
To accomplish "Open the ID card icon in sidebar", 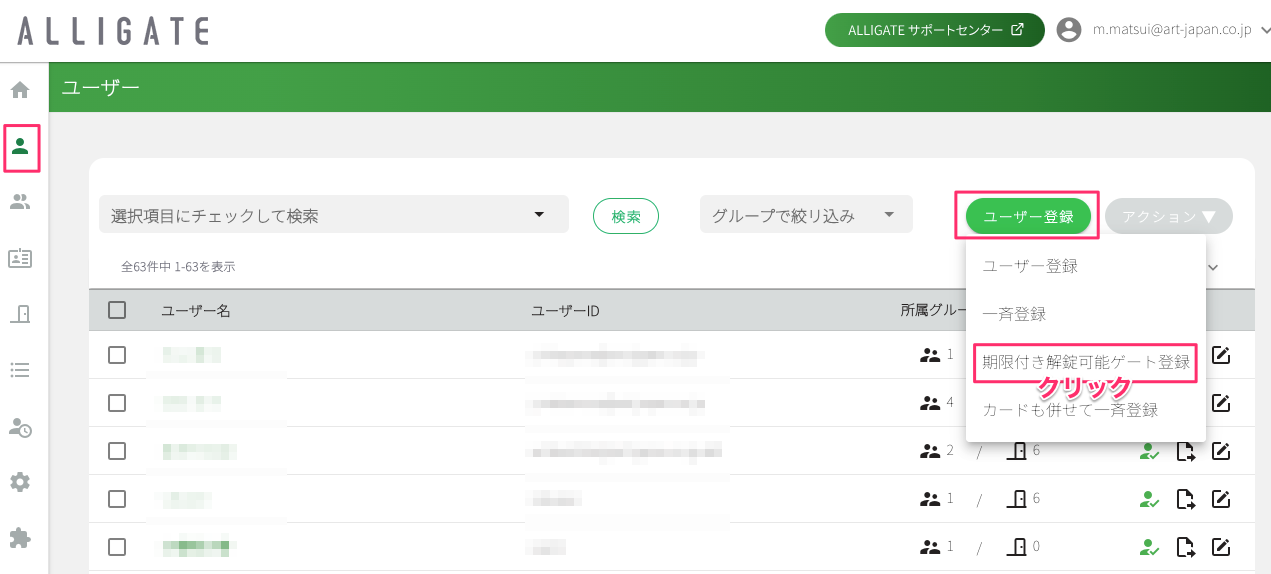I will point(20,258).
